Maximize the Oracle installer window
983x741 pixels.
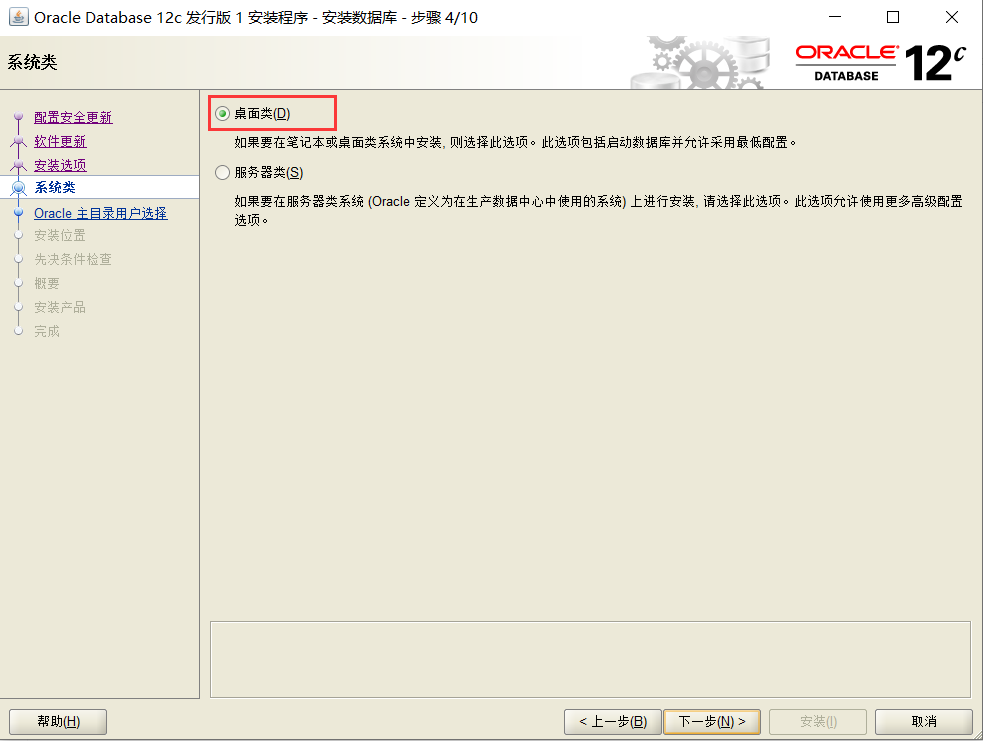[x=893, y=17]
